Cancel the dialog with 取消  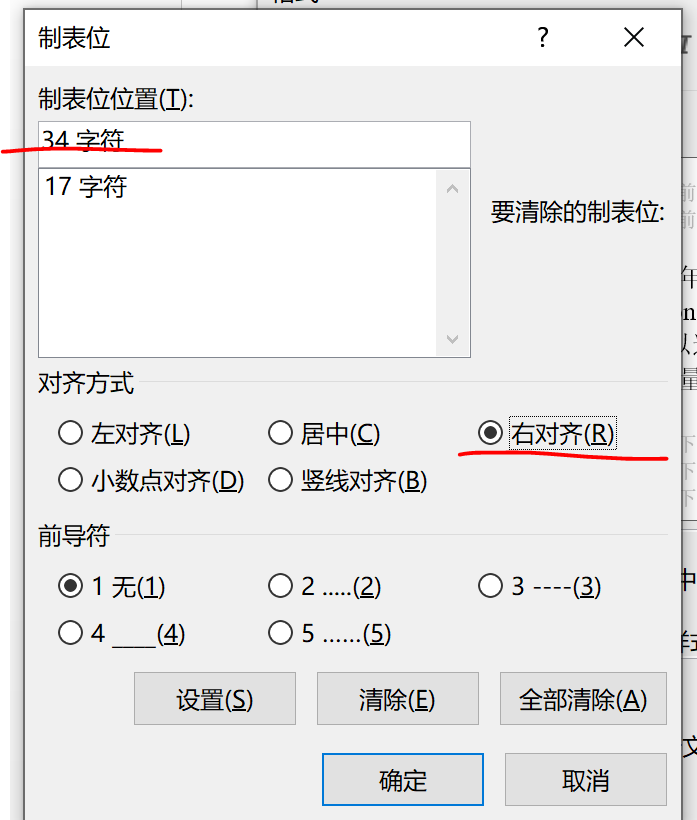585,779
